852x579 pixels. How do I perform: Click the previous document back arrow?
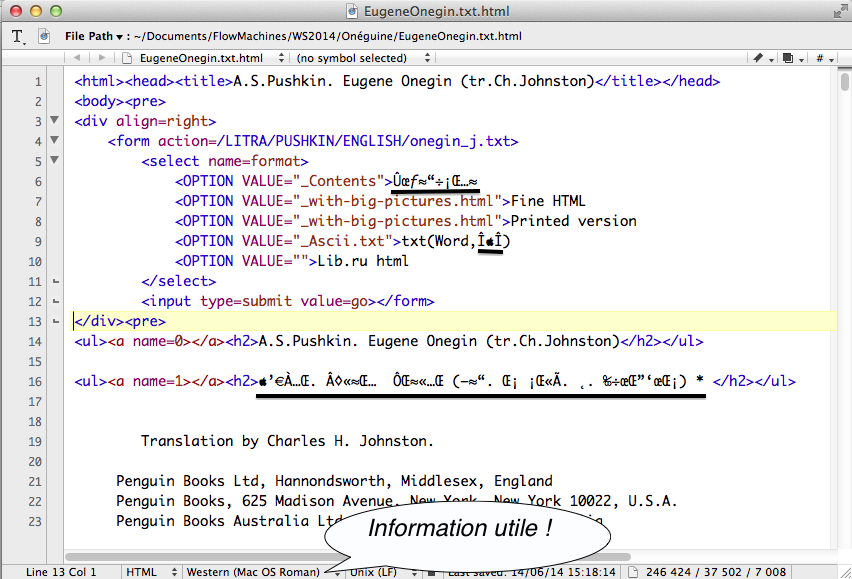click(79, 59)
